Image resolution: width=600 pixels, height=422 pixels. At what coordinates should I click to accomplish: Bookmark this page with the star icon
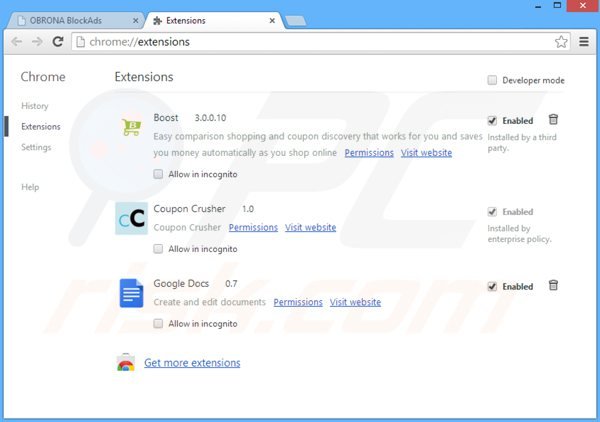(x=561, y=42)
